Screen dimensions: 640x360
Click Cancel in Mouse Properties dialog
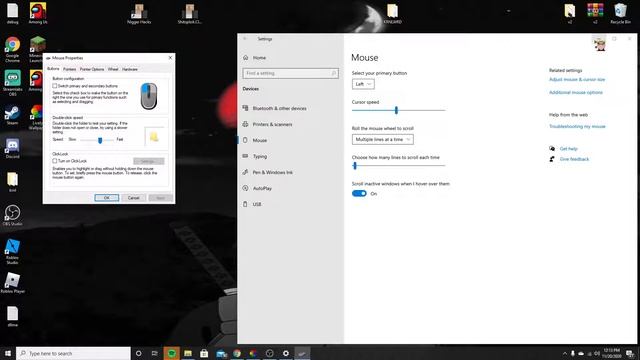point(133,198)
